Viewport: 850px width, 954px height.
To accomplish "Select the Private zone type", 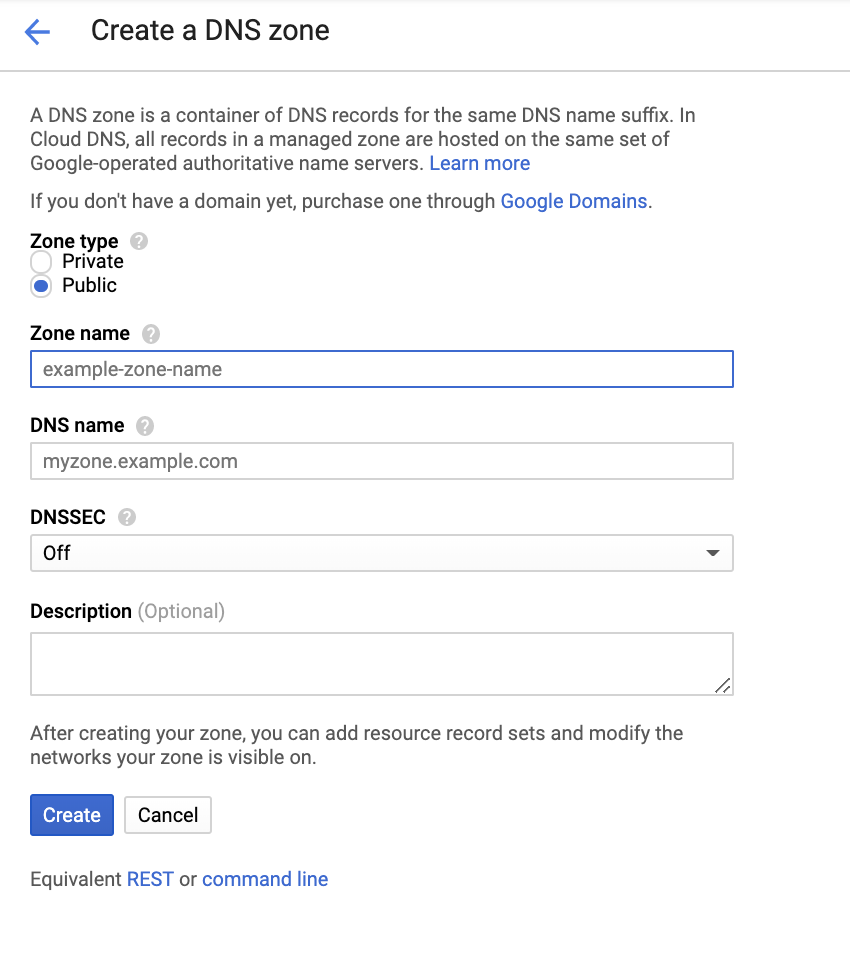I will click(41, 262).
